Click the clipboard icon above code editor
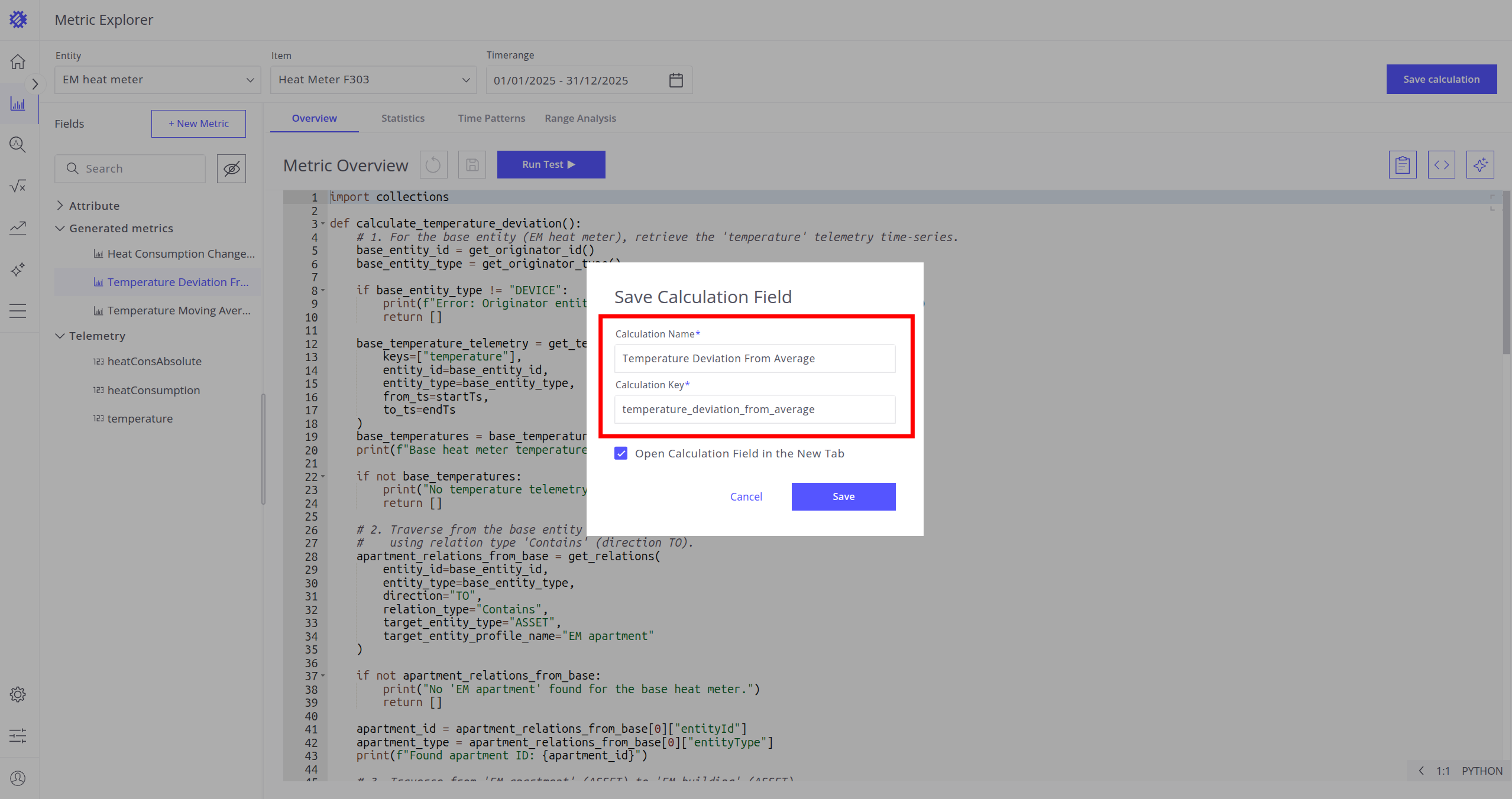This screenshot has height=799, width=1512. pyautogui.click(x=1403, y=165)
